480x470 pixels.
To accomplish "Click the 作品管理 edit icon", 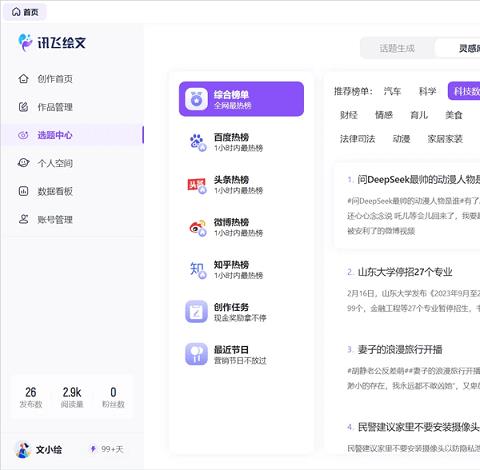I will (23, 107).
